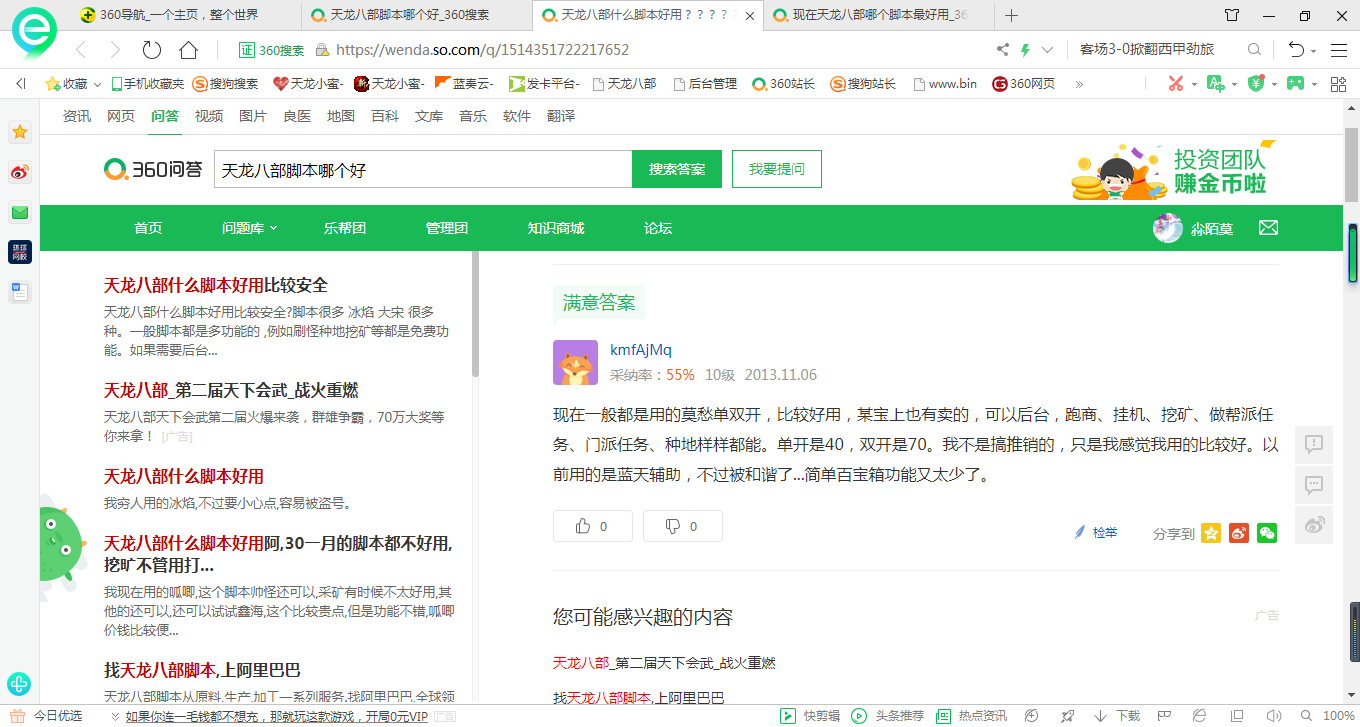Open 快剪辑 in status bar
Viewport: 1360px width, 727px height.
pyautogui.click(x=811, y=716)
